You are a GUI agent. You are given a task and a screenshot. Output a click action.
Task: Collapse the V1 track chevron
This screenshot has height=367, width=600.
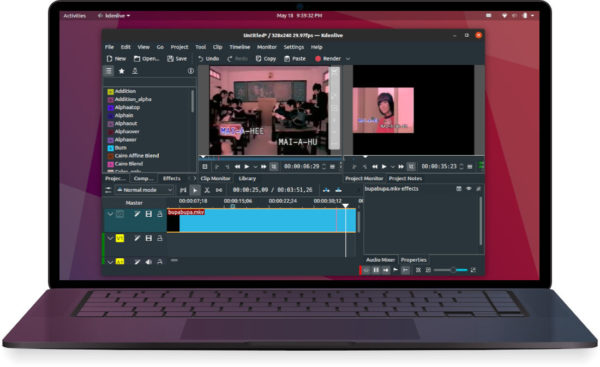pos(110,238)
